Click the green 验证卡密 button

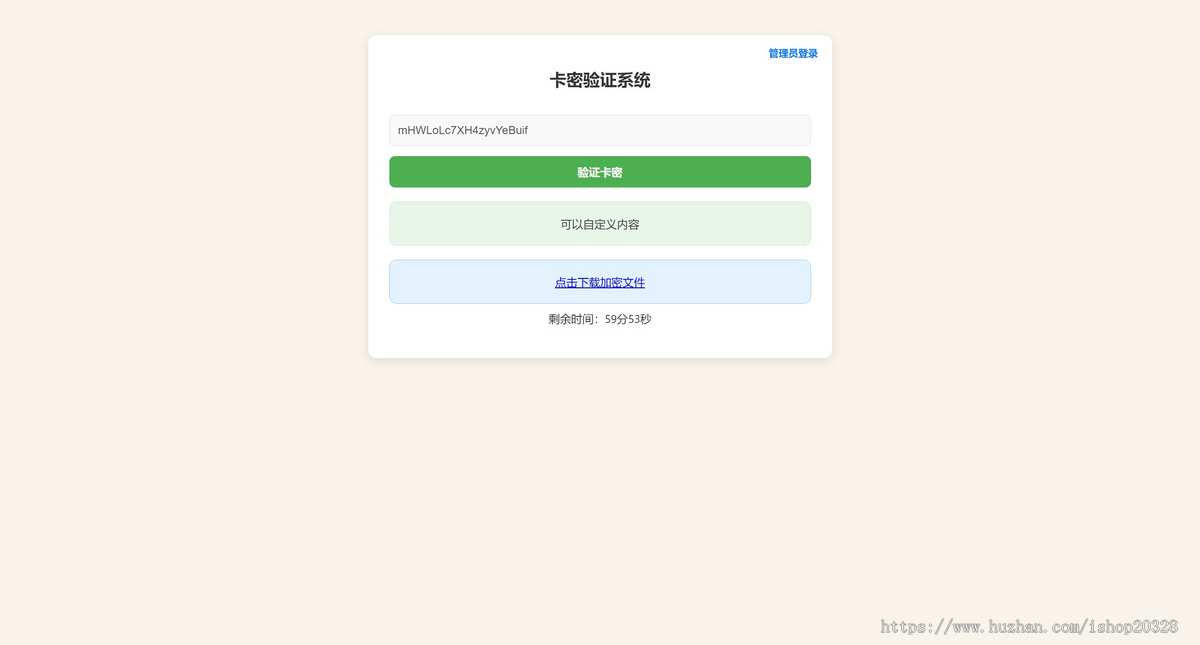pos(600,172)
